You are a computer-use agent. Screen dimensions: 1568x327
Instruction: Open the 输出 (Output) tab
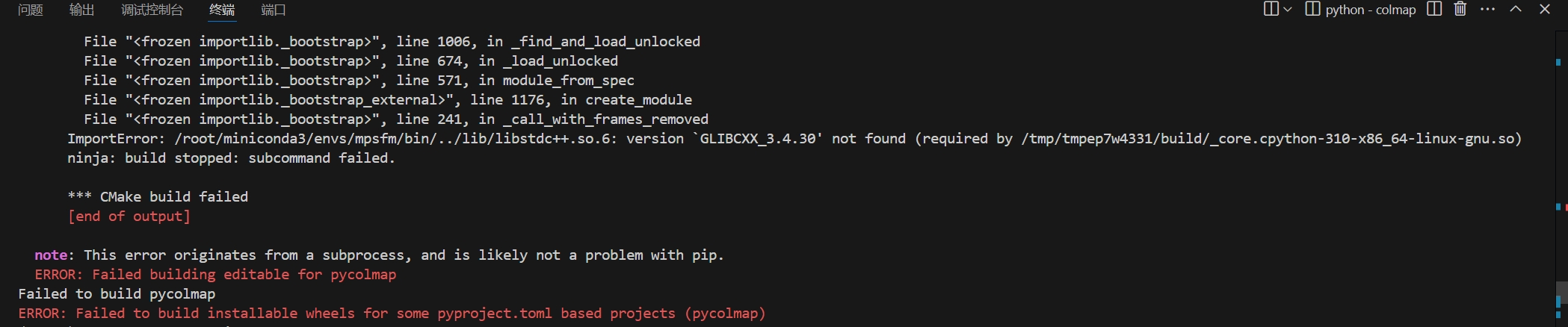[x=81, y=10]
